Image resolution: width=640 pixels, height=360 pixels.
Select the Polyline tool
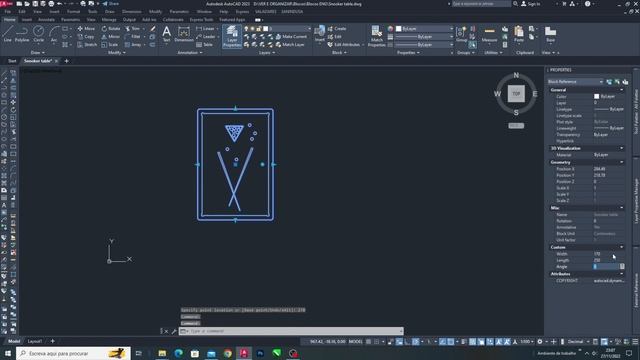pos(22,33)
